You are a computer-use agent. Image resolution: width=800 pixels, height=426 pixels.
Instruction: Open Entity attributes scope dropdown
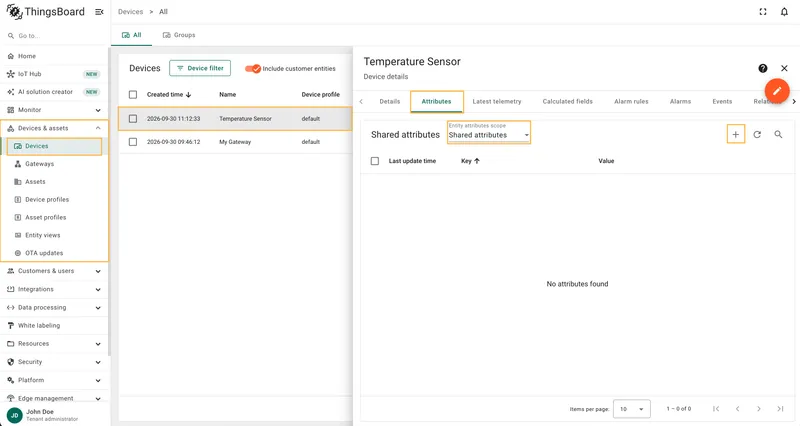coord(489,133)
